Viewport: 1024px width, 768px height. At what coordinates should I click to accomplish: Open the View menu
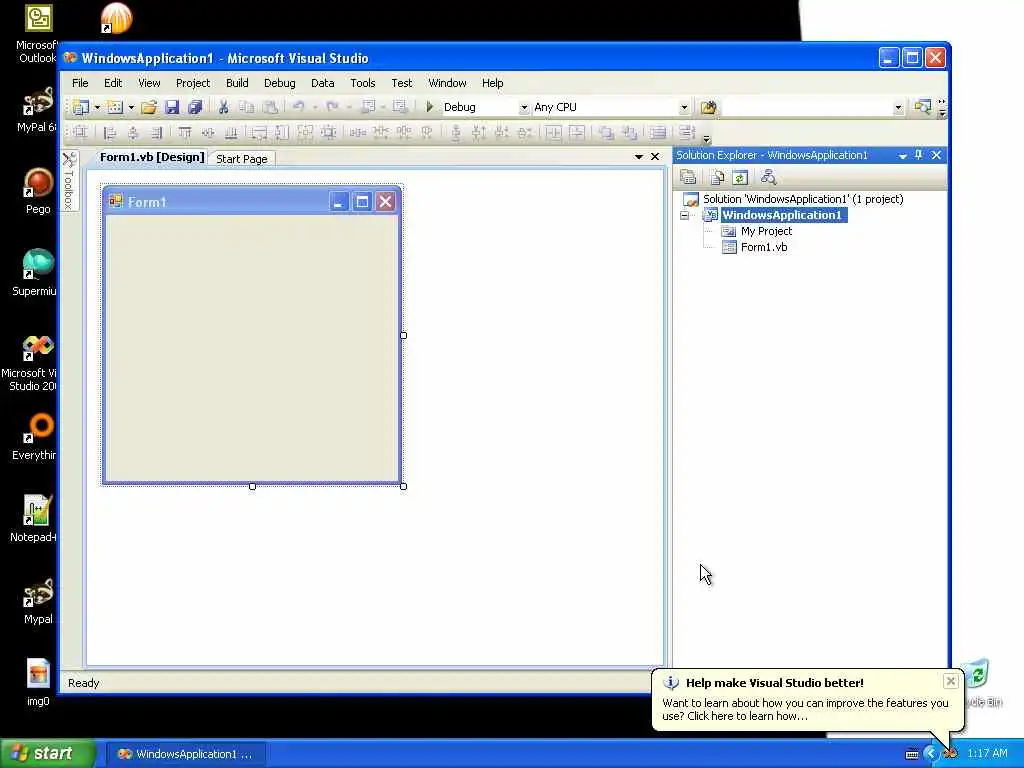(149, 83)
